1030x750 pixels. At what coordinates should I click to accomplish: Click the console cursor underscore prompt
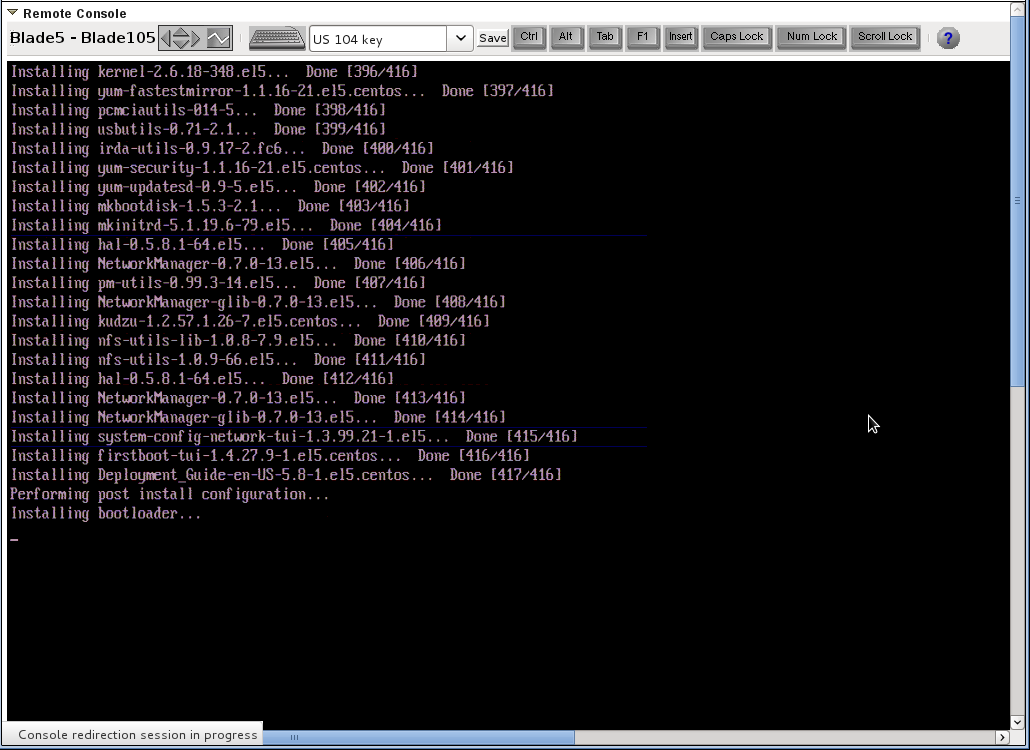[14, 540]
